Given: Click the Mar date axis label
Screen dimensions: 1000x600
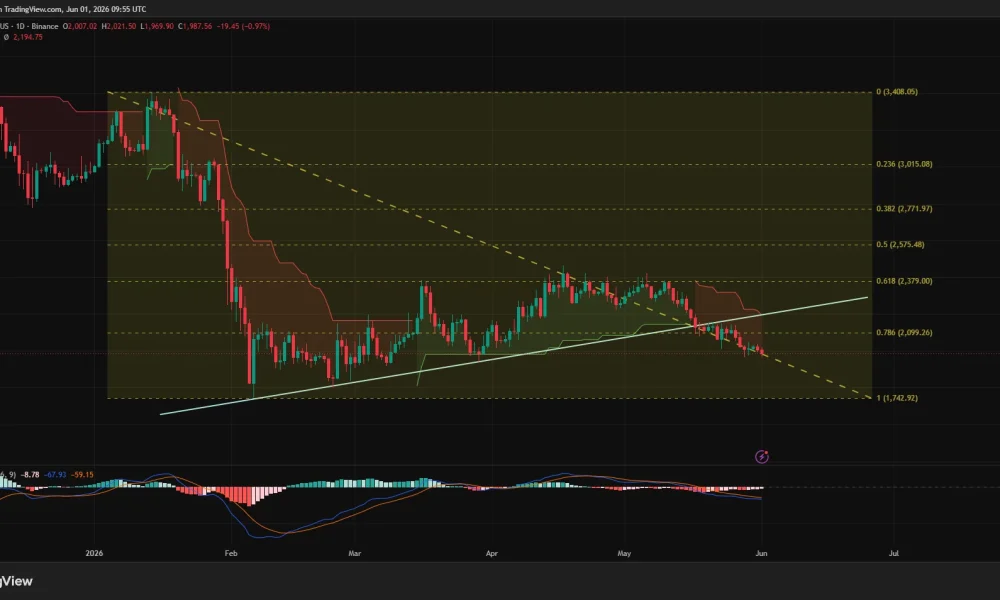Looking at the screenshot, I should coord(355,553).
